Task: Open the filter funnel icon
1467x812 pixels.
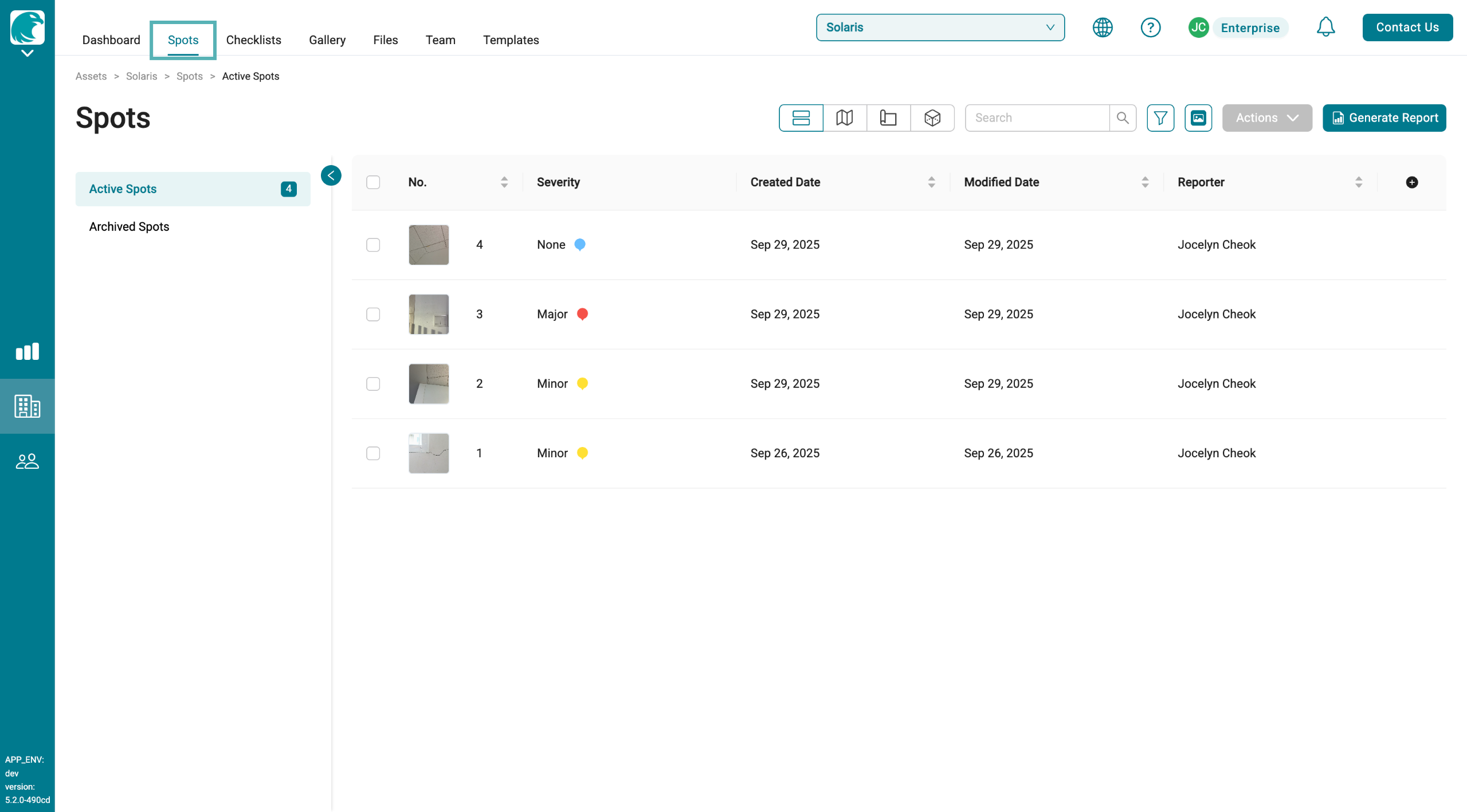Action: (1160, 118)
